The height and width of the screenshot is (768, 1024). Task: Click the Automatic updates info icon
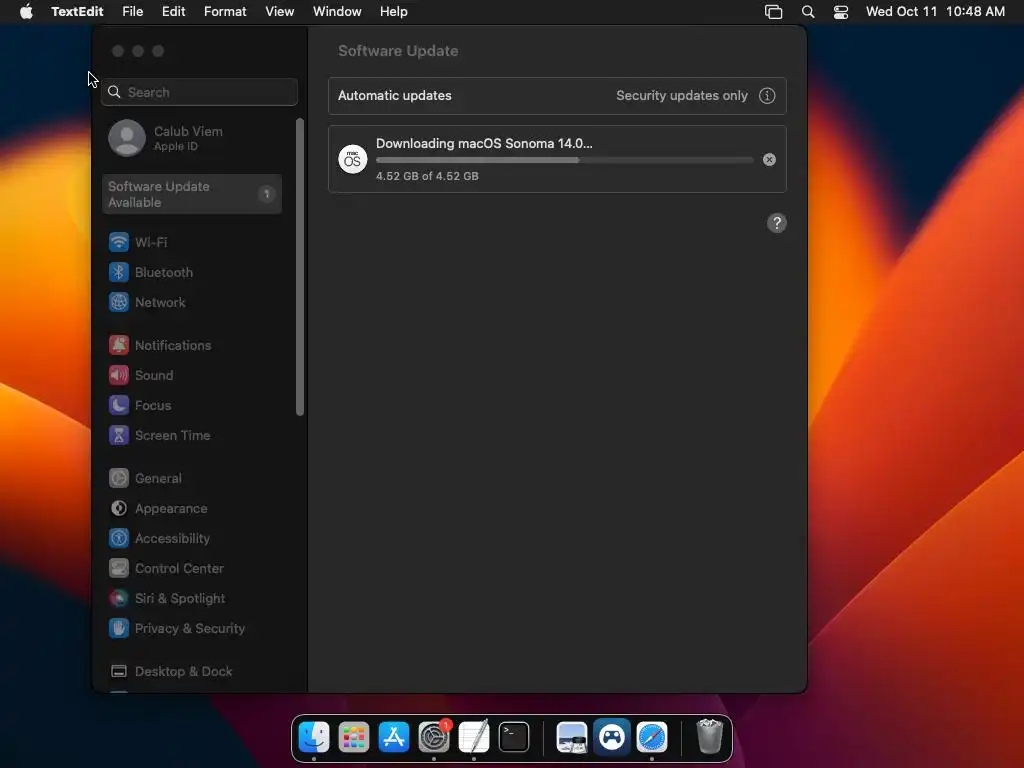tap(767, 96)
